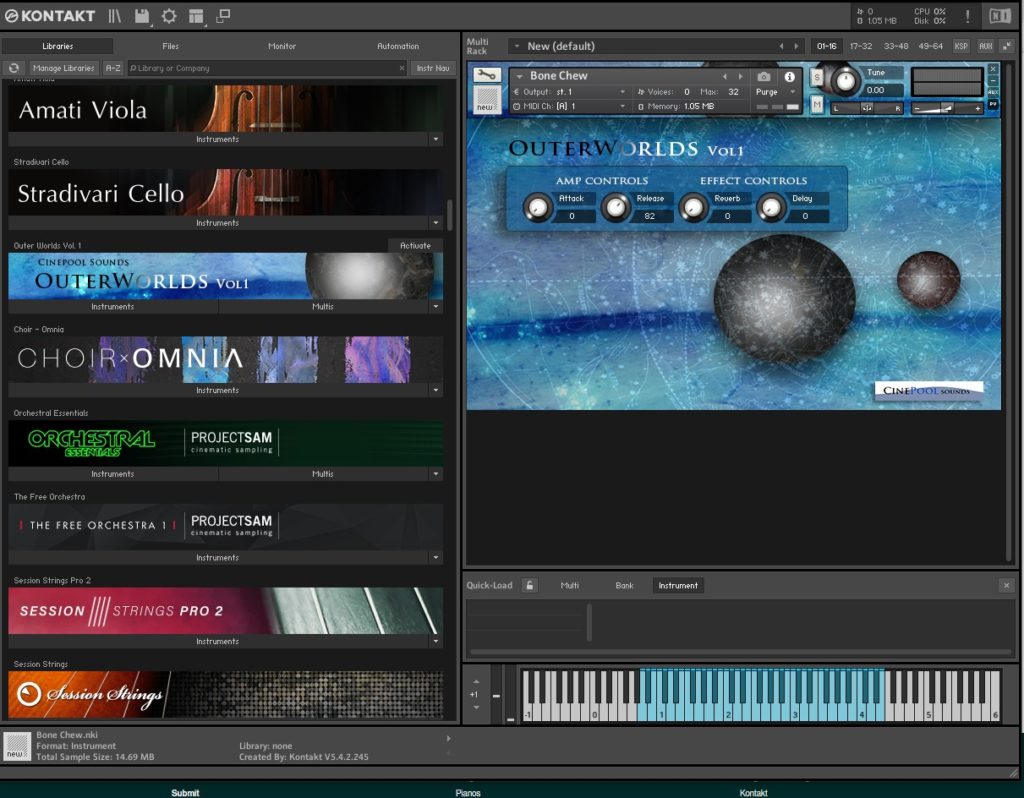Expand the Stradivari Cello Instruments dropdown arrow
This screenshot has width=1024, height=798.
click(x=436, y=223)
